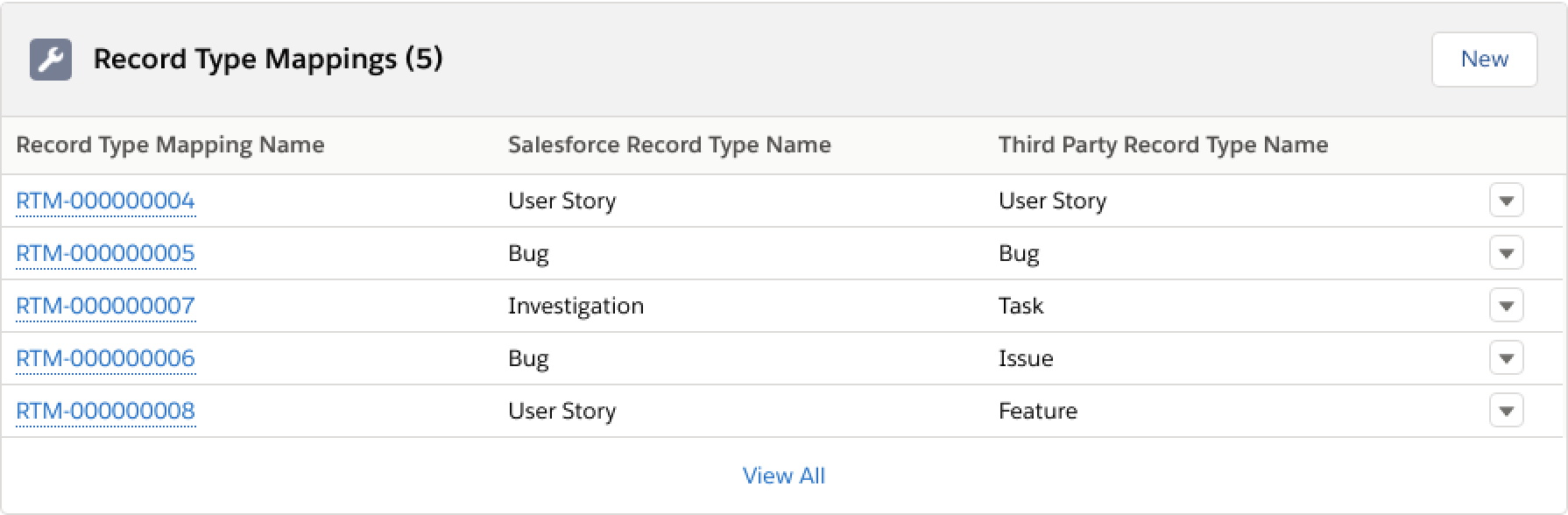This screenshot has height=515, width=1568.
Task: Open the dropdown arrow on the Investigation row
Action: tap(1506, 306)
